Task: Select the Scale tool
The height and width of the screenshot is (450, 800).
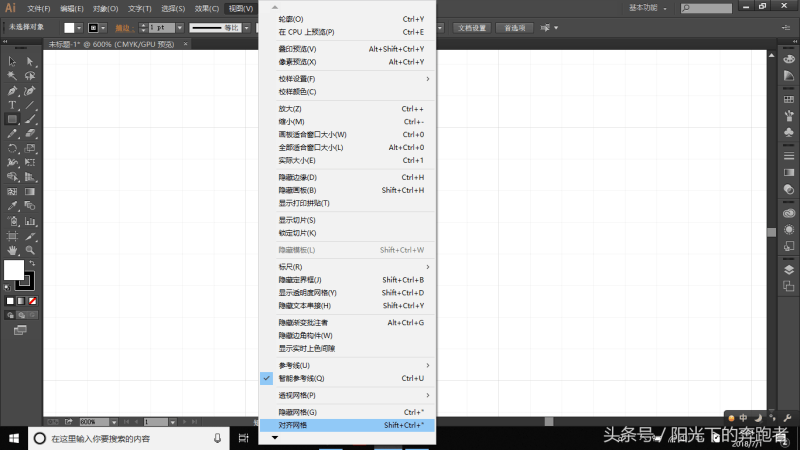Action: click(x=30, y=148)
